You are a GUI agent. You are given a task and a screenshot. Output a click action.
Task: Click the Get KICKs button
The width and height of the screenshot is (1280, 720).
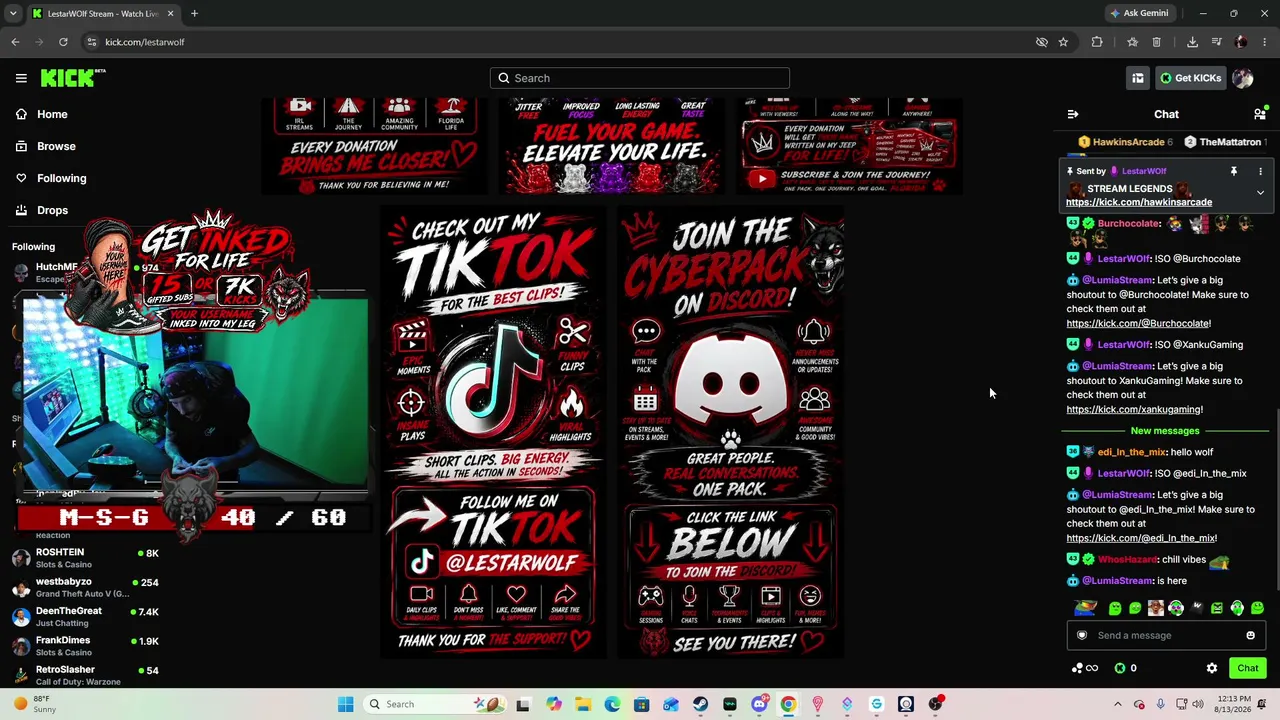click(x=1190, y=78)
